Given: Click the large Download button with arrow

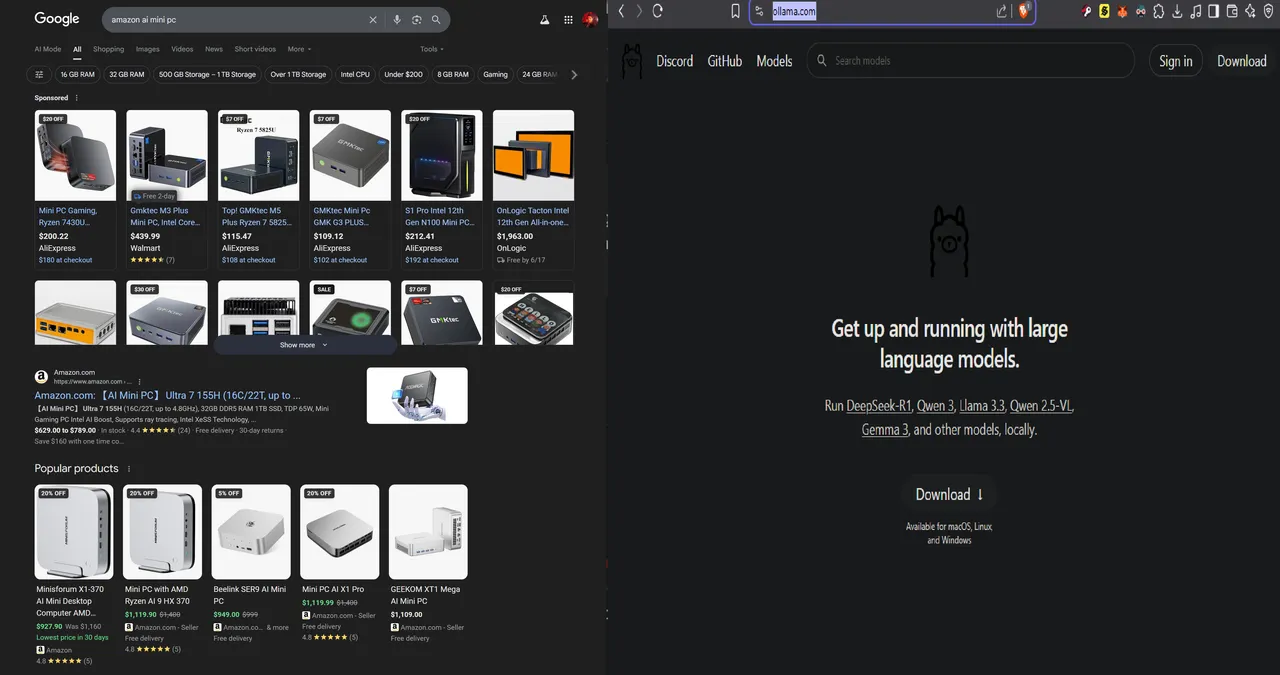Looking at the screenshot, I should click(950, 494).
